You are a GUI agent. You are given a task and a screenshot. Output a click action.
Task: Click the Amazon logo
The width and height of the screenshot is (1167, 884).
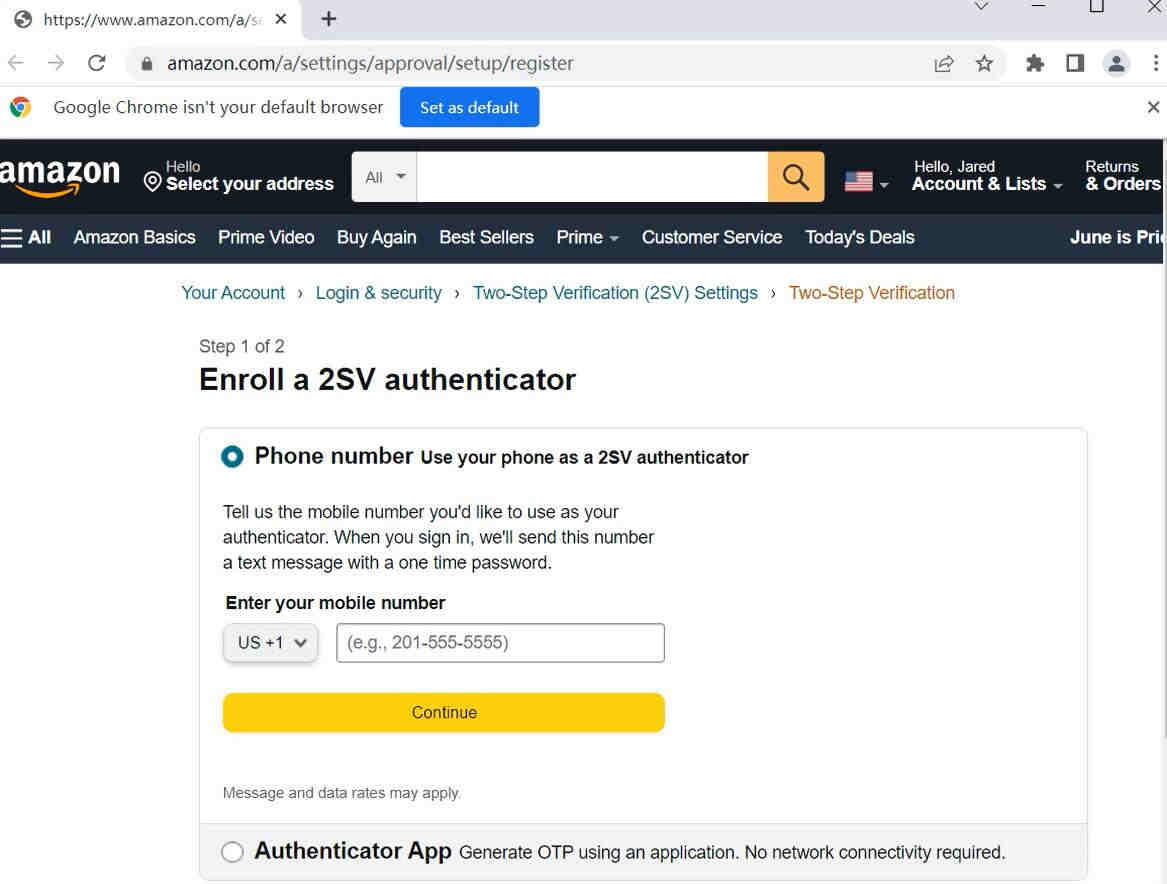pyautogui.click(x=60, y=177)
